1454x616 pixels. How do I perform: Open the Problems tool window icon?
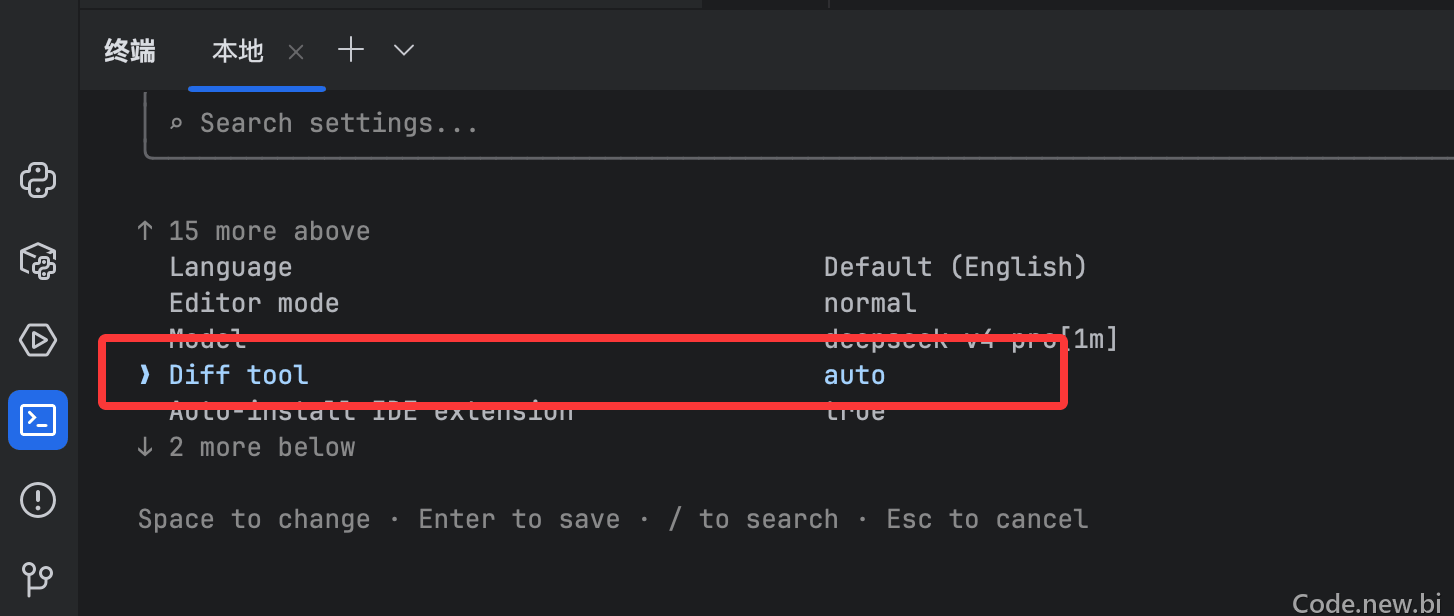point(38,499)
